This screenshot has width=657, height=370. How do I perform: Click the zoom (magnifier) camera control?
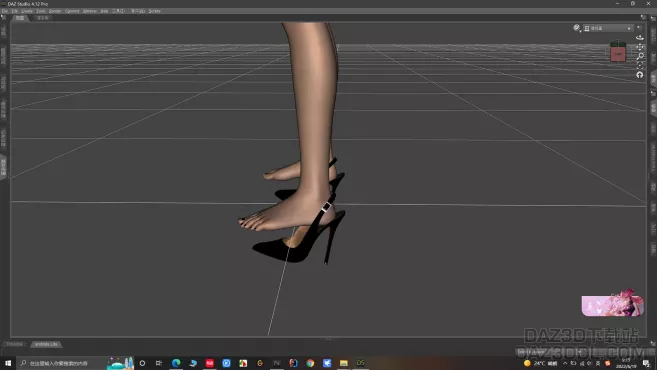640,56
